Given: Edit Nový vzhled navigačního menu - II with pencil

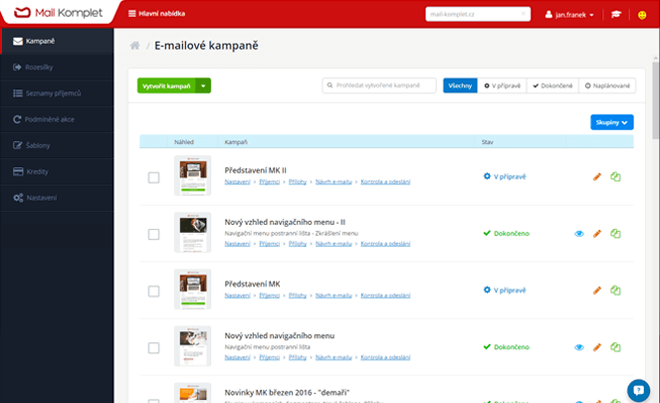Looking at the screenshot, I should click(597, 234).
